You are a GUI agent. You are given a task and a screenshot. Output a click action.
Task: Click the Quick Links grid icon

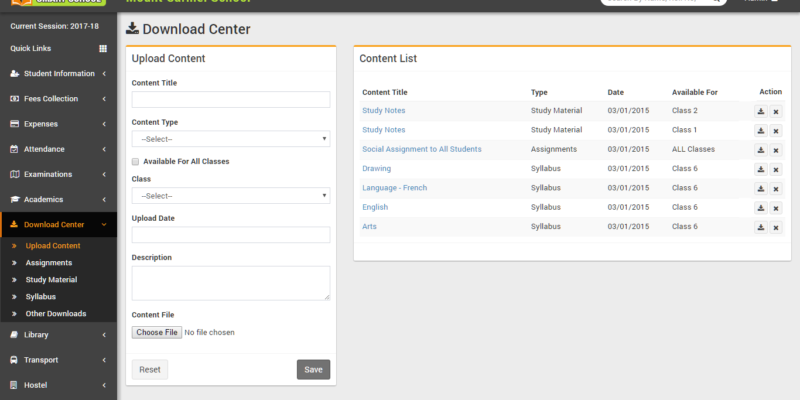click(x=103, y=49)
